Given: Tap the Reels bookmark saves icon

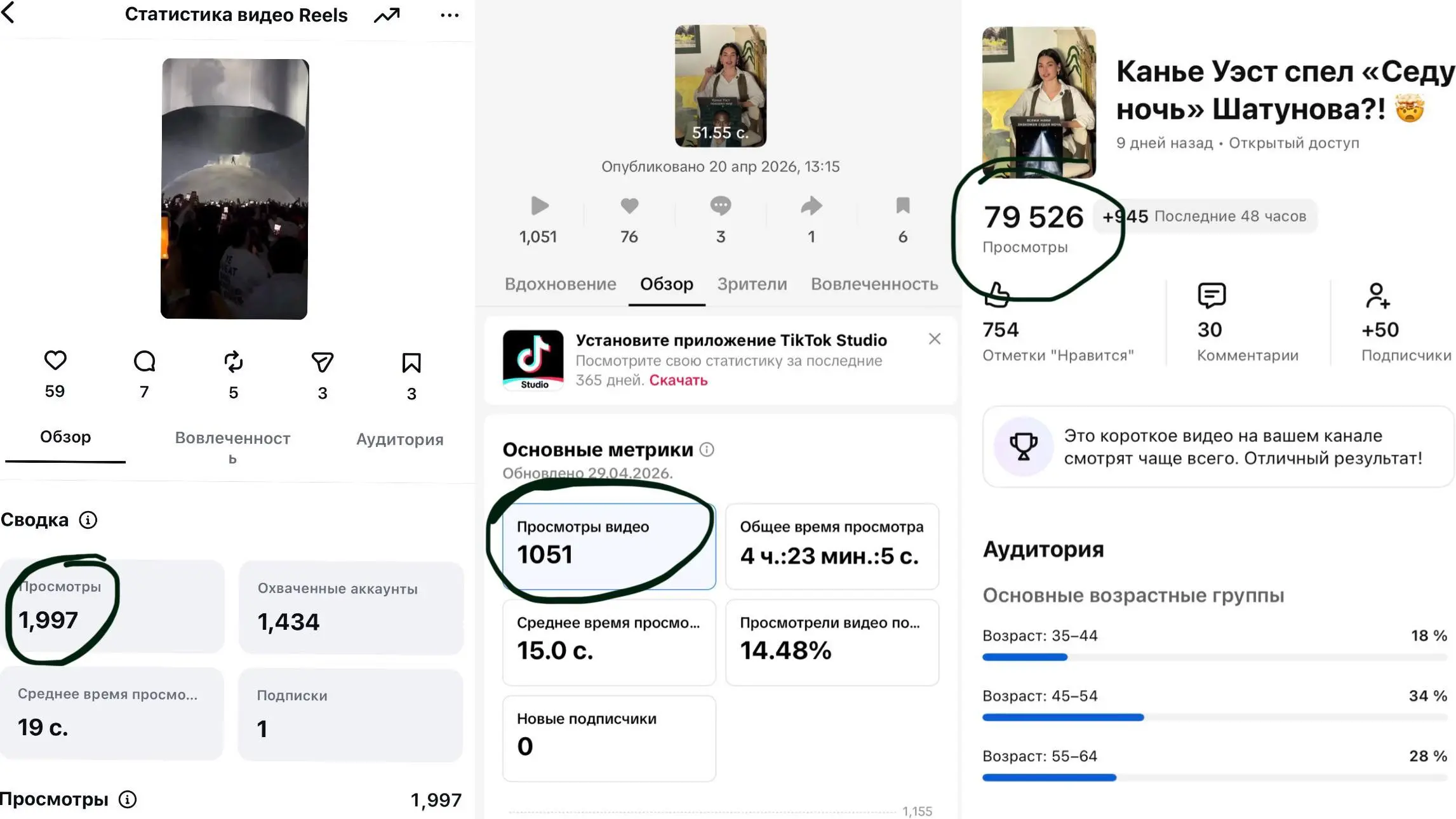Looking at the screenshot, I should [411, 363].
